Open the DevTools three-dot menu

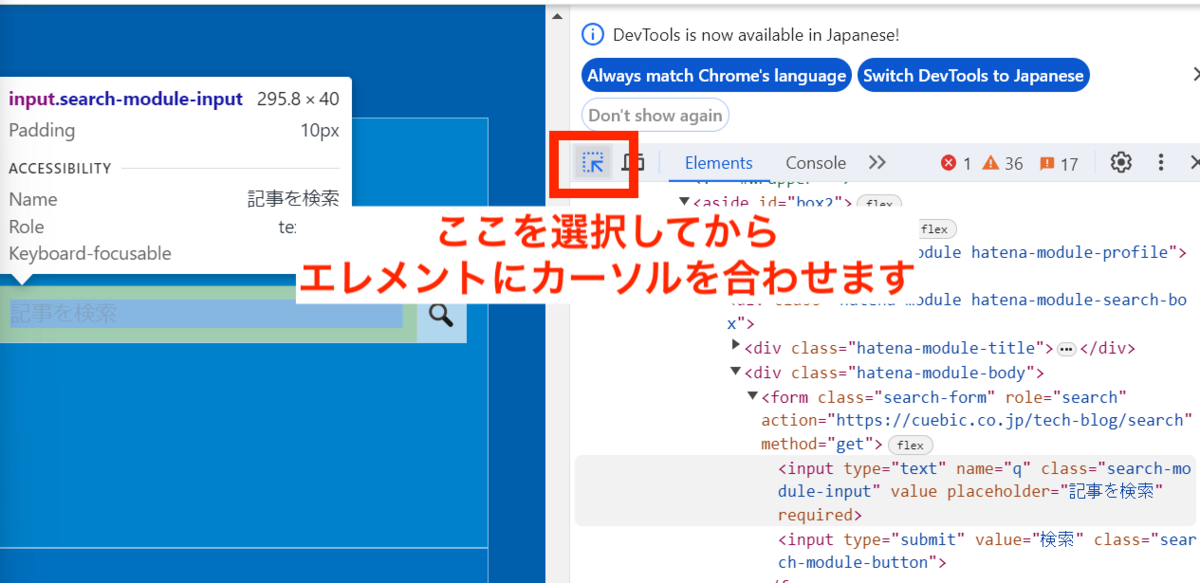[x=1161, y=163]
